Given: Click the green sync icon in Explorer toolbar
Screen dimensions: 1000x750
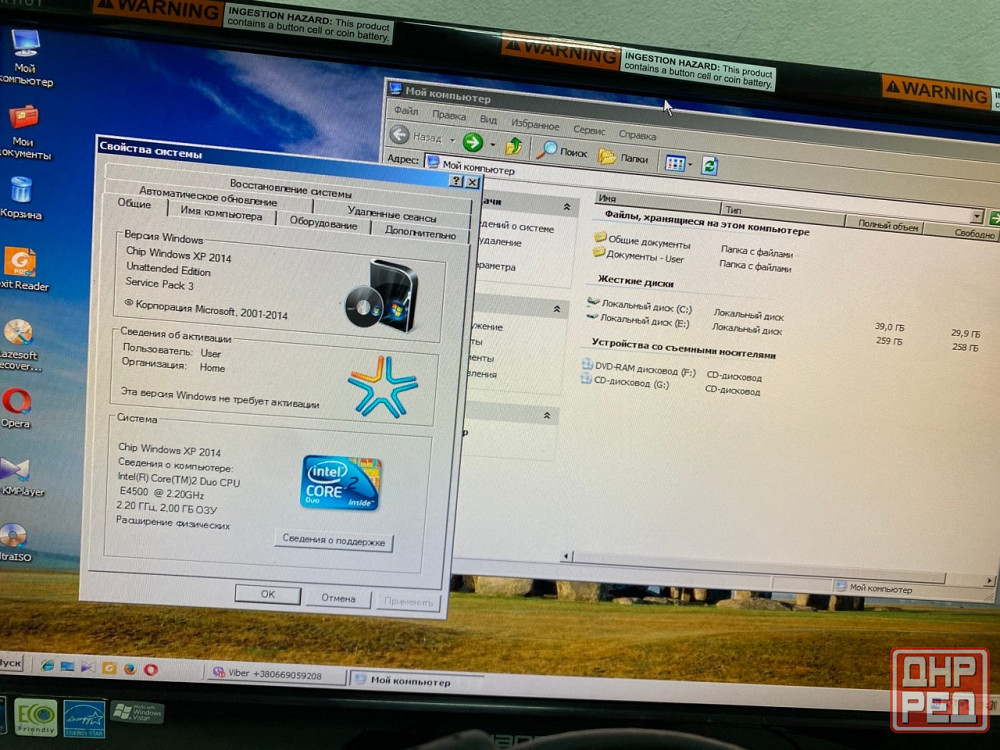Looking at the screenshot, I should pyautogui.click(x=710, y=166).
